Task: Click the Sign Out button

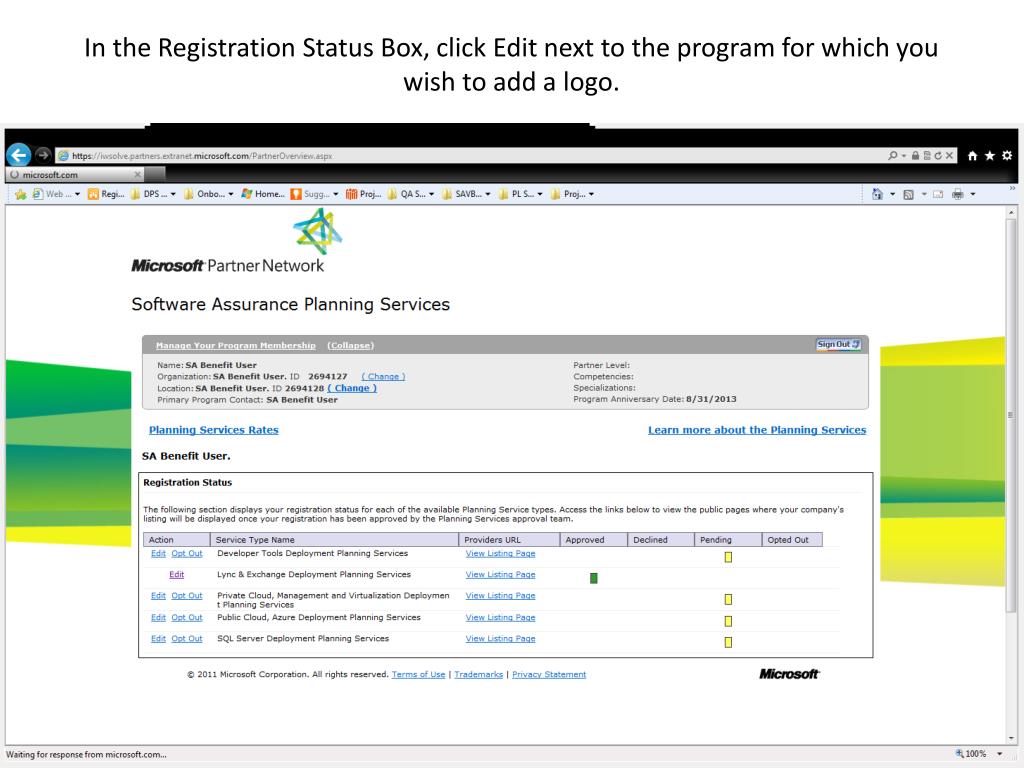Action: (839, 344)
